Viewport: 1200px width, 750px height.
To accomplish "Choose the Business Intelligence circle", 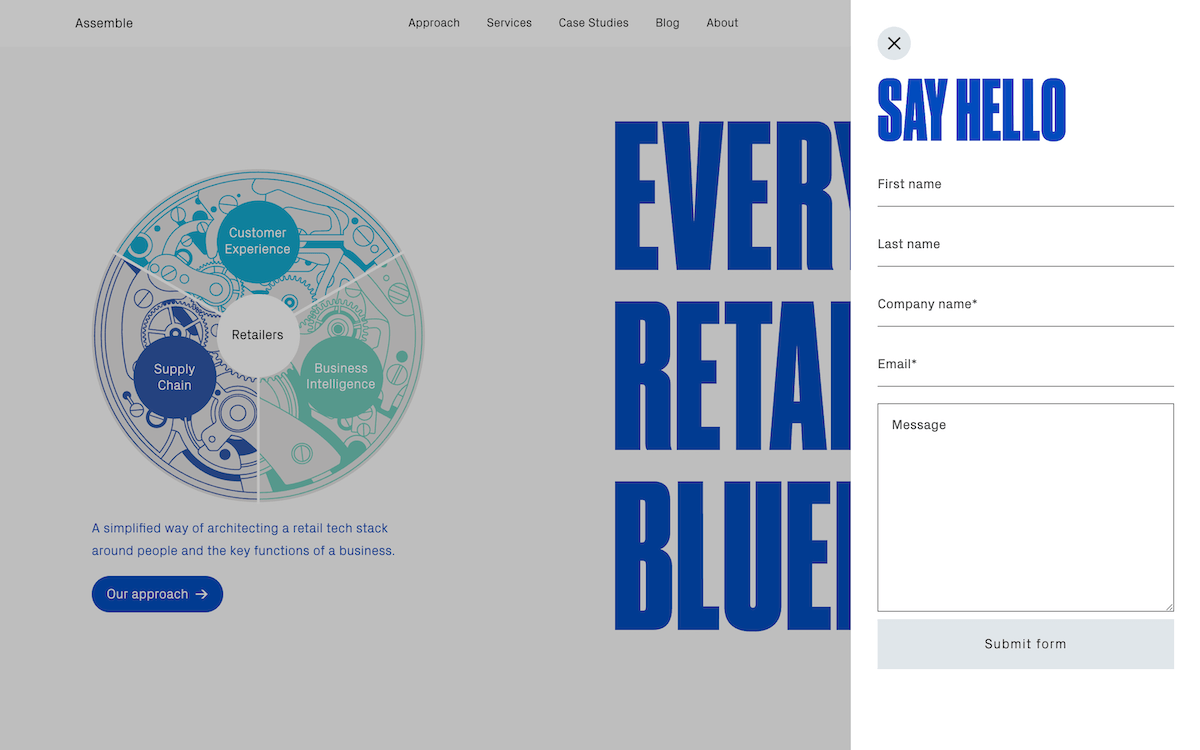I will (341, 376).
